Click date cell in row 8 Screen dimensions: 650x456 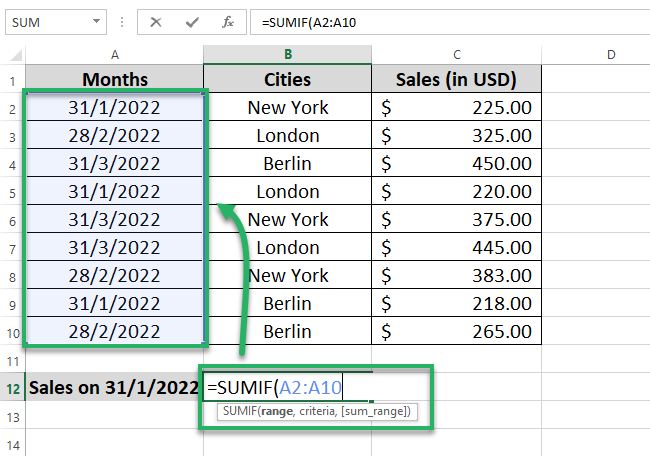(x=115, y=275)
